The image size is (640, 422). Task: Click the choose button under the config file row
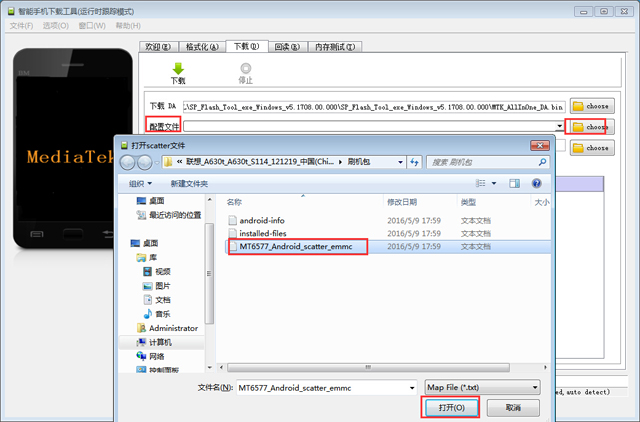point(592,148)
